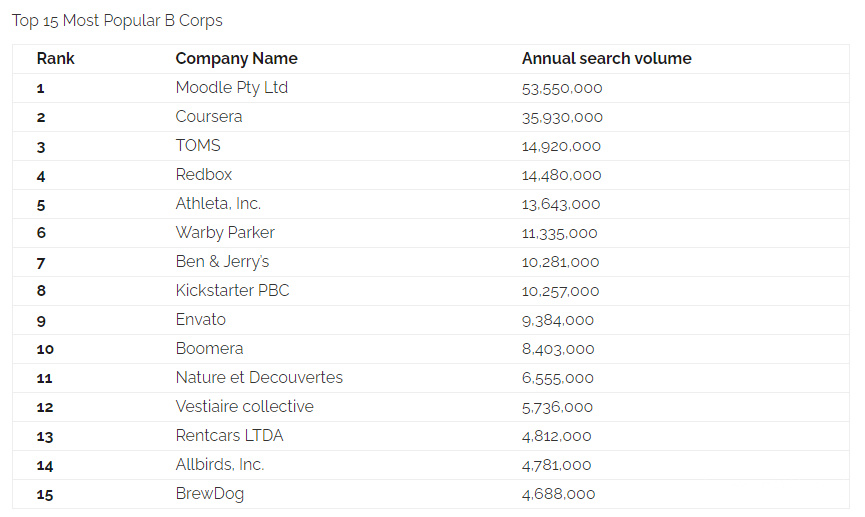Select the Redbox row name
865x517 pixels.
point(204,174)
